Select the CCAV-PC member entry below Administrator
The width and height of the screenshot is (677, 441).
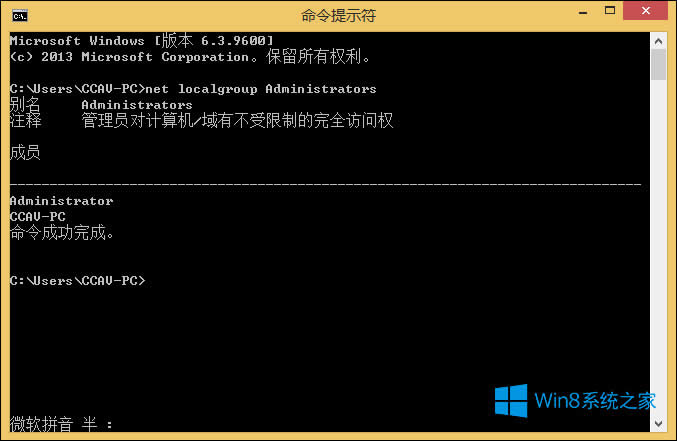coord(37,216)
